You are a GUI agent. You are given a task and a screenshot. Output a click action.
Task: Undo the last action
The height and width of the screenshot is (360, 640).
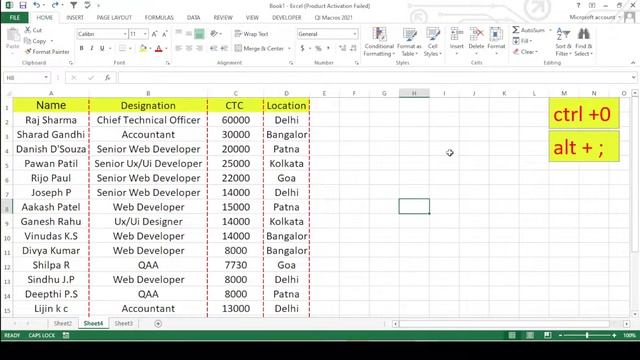37,5
